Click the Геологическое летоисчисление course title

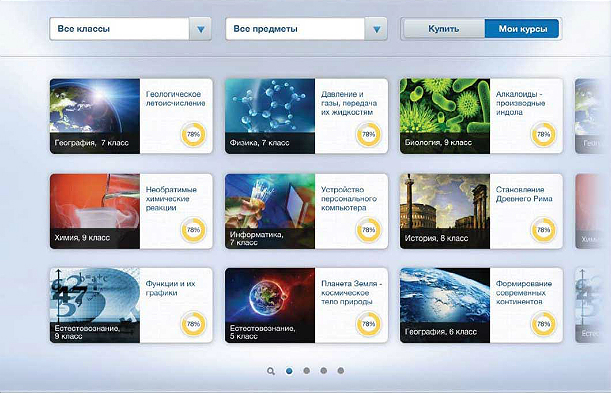point(175,99)
